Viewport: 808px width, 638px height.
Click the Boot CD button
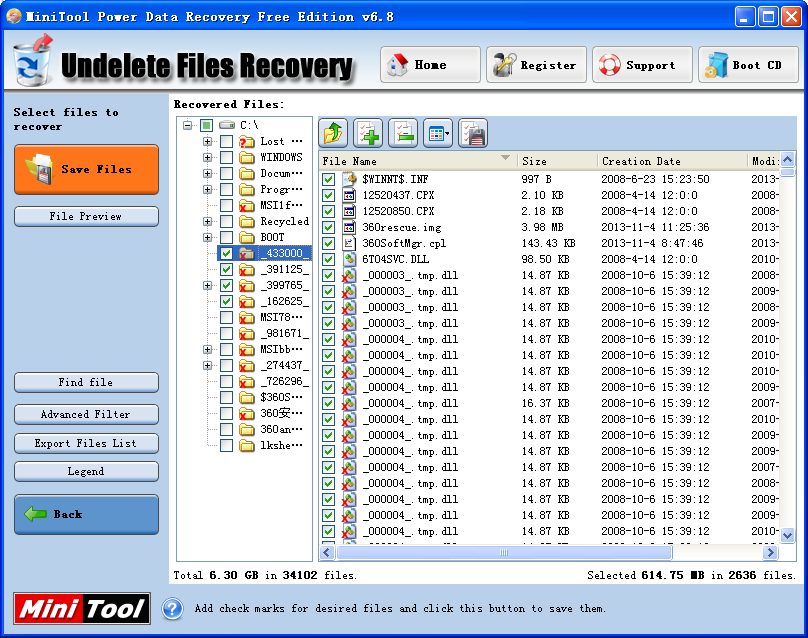pos(748,64)
